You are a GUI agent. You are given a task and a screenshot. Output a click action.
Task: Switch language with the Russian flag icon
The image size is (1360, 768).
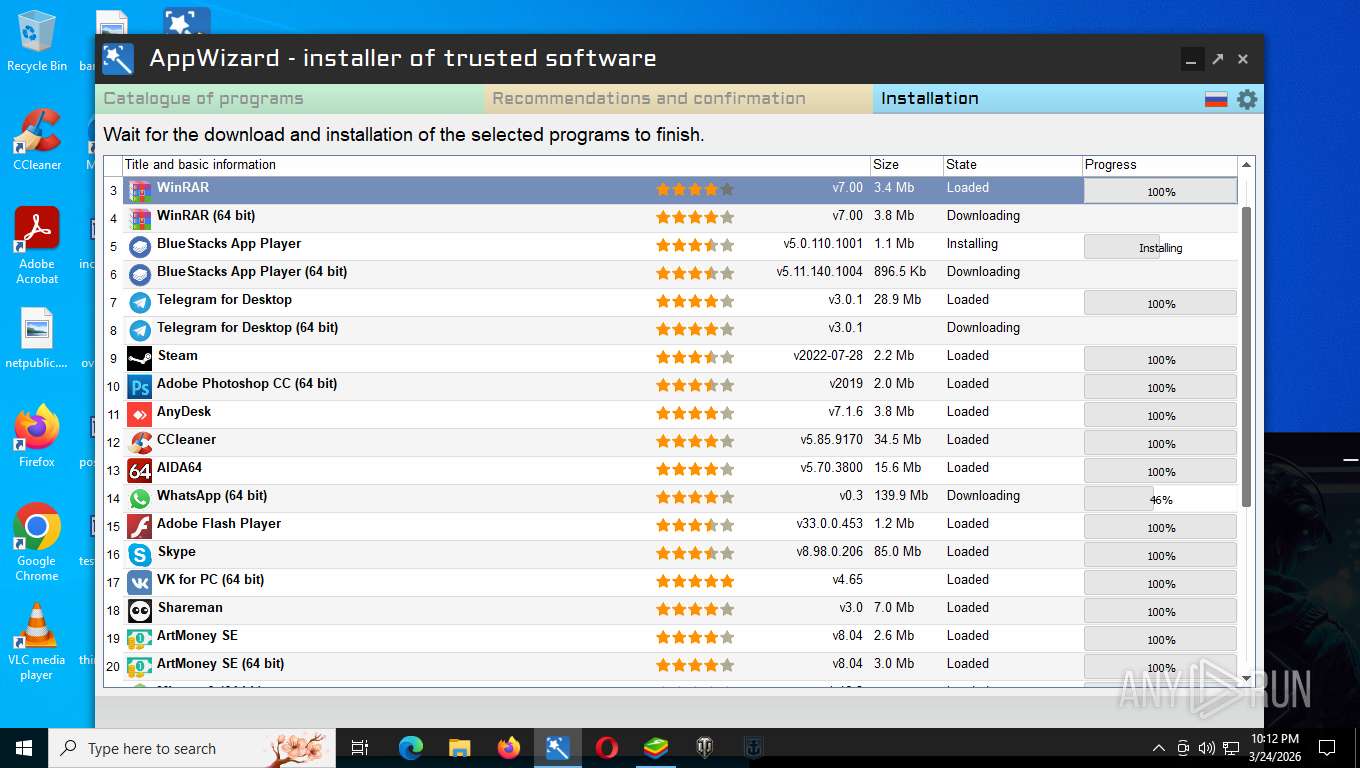point(1216,99)
